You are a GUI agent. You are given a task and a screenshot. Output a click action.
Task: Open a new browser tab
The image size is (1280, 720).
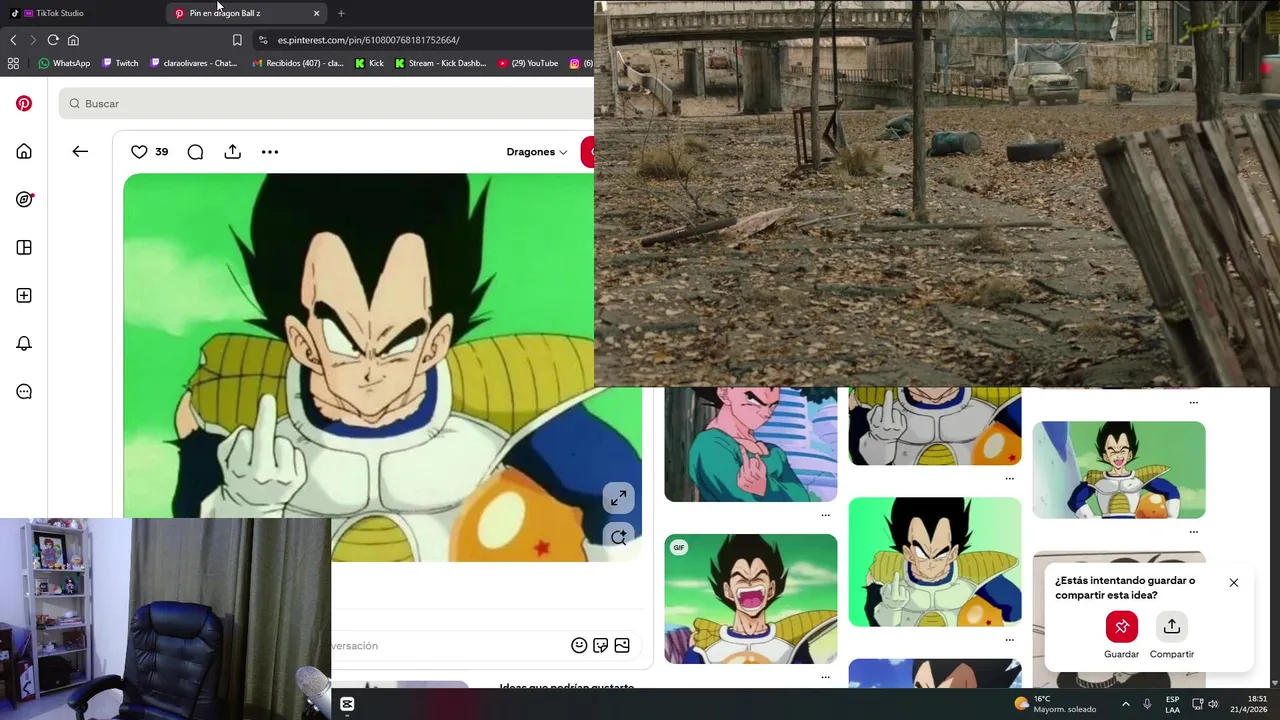tap(341, 13)
